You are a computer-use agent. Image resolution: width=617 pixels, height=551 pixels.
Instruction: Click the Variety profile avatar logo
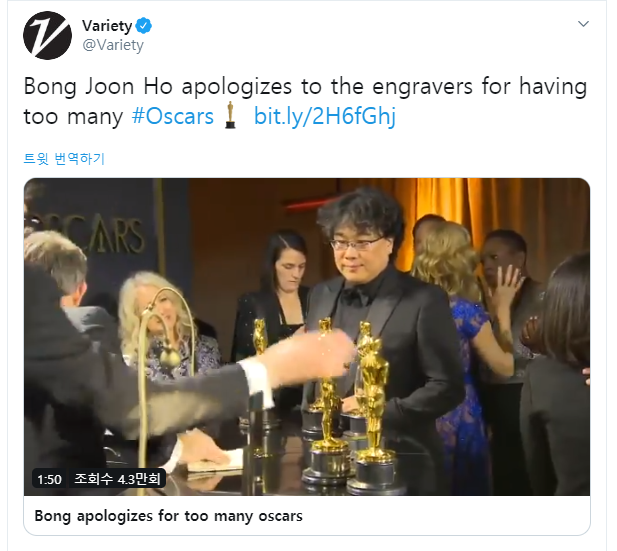coord(47,35)
